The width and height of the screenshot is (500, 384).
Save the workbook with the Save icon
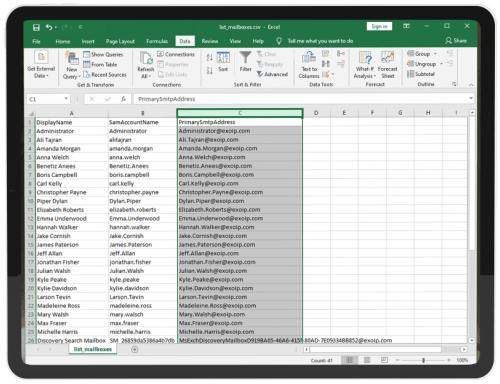36,27
